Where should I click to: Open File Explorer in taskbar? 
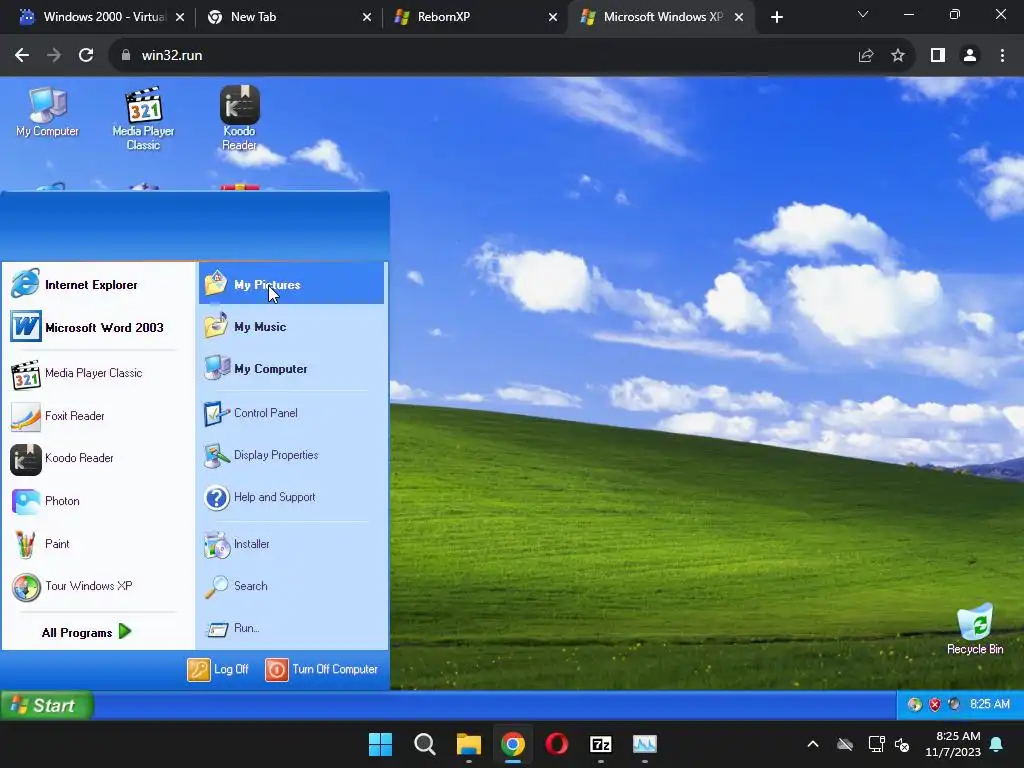[x=469, y=744]
